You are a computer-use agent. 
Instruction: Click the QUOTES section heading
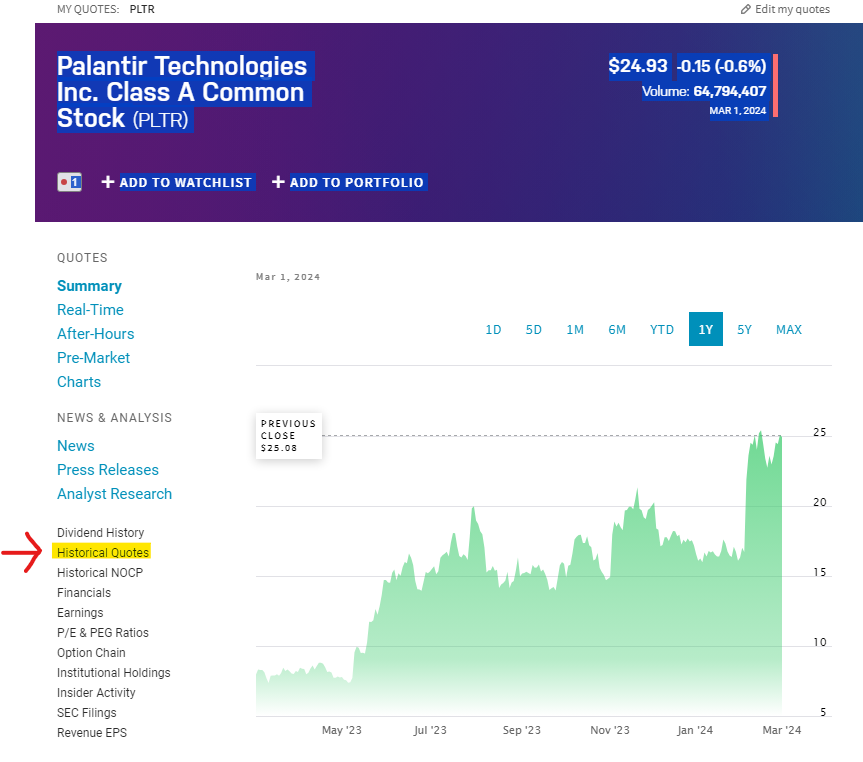[x=82, y=258]
